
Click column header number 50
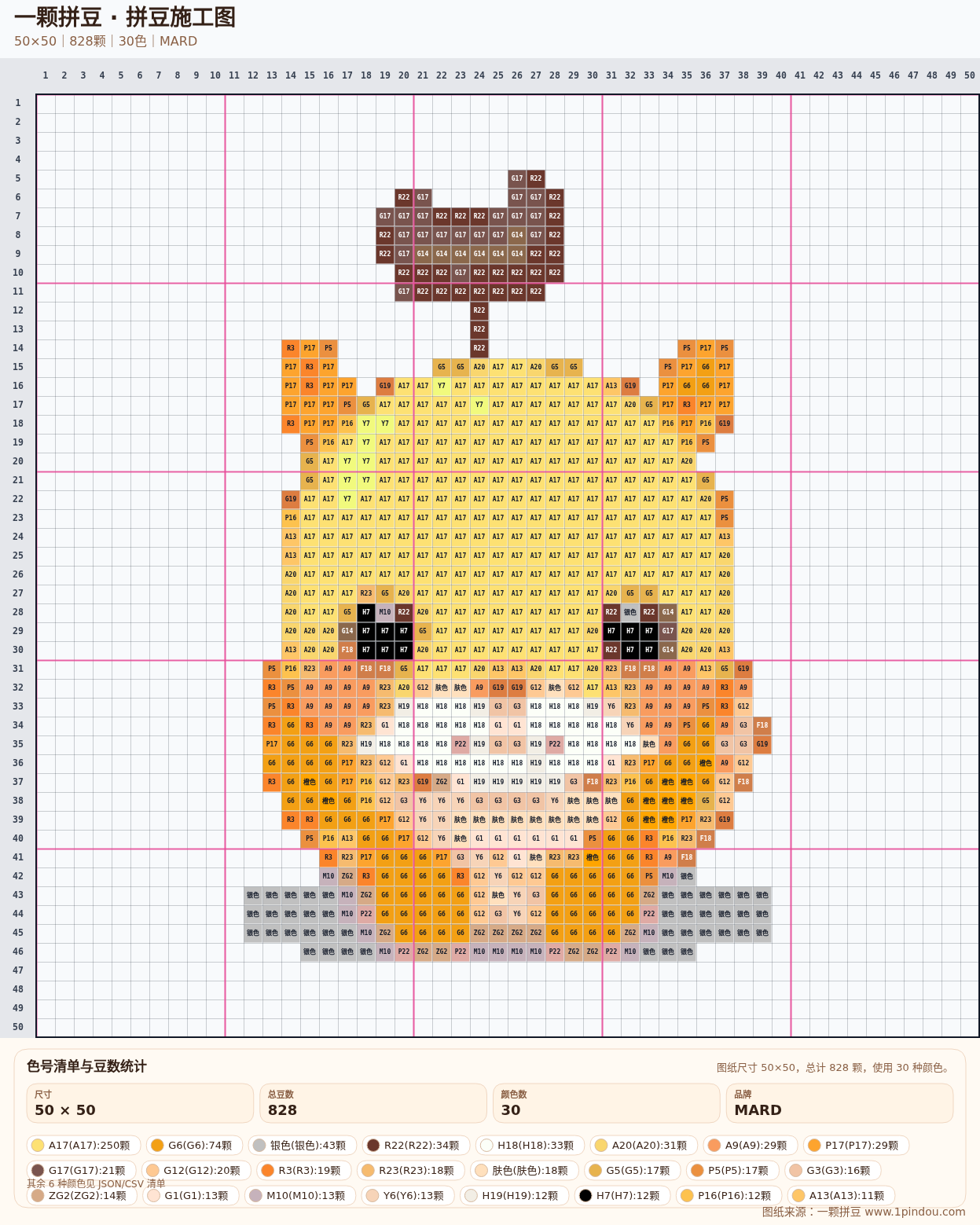click(970, 75)
